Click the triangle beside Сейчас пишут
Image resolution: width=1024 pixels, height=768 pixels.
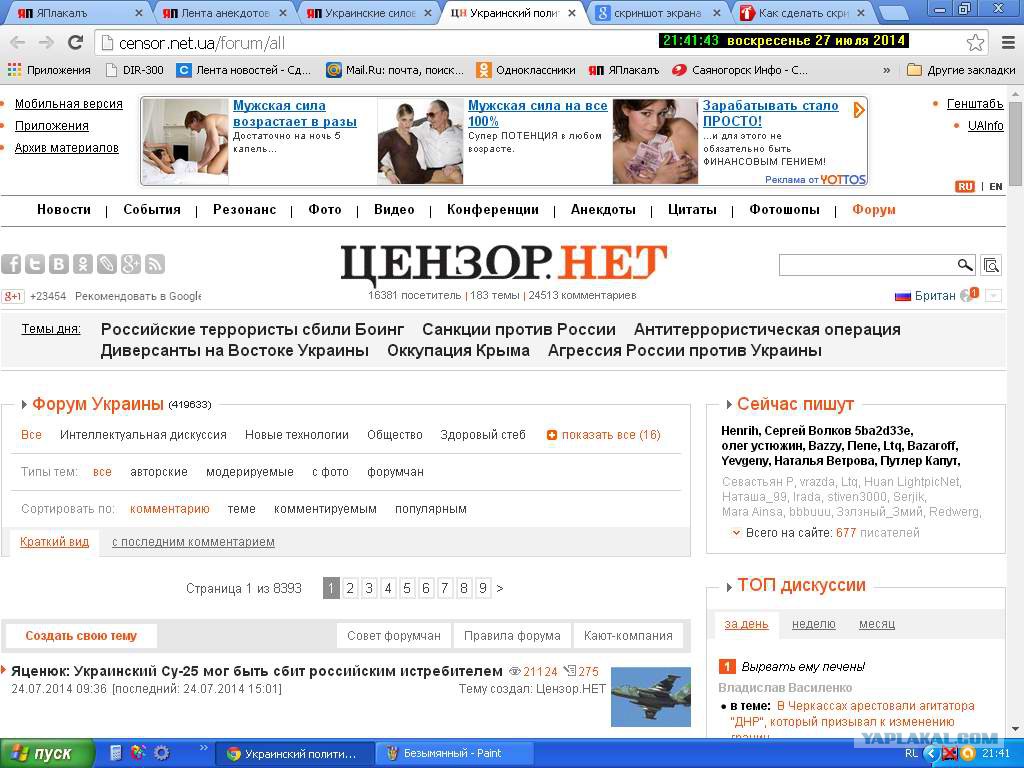click(729, 405)
